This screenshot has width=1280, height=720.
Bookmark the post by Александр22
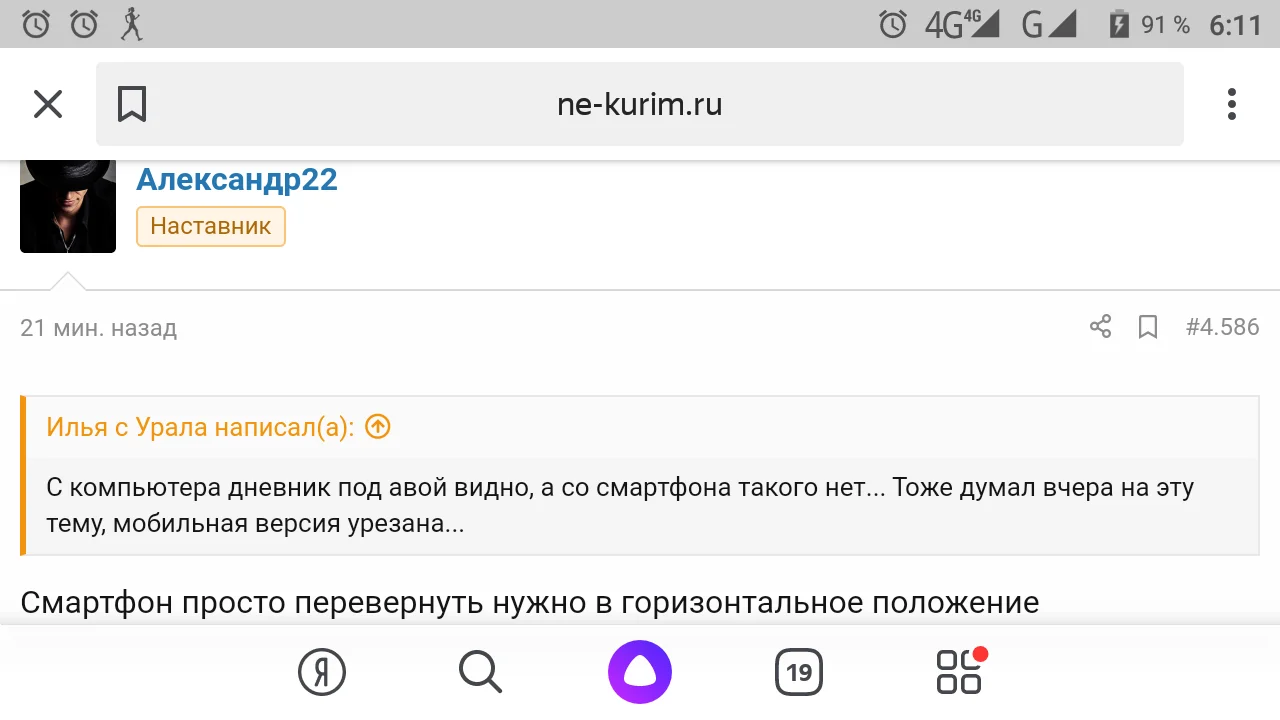tap(1147, 326)
